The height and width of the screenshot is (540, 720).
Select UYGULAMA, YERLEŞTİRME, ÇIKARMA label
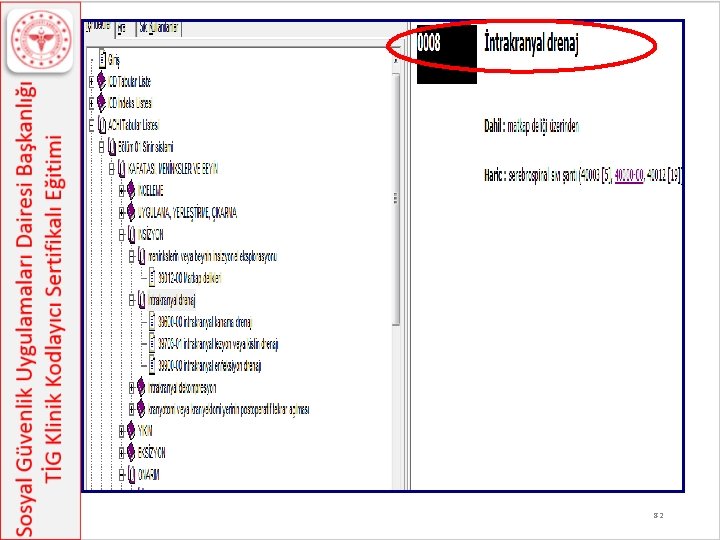point(187,213)
